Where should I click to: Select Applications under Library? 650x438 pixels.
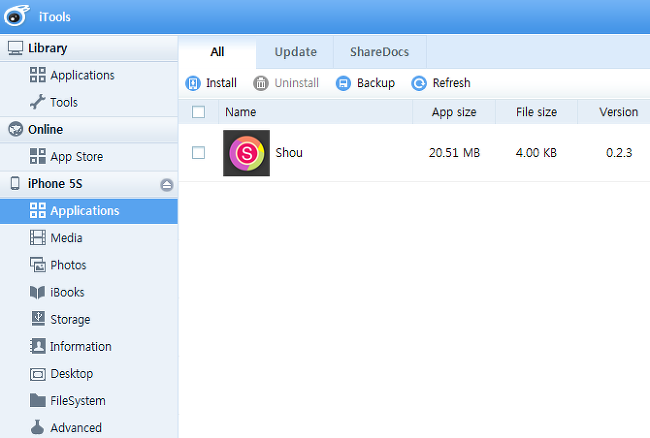pyautogui.click(x=89, y=75)
